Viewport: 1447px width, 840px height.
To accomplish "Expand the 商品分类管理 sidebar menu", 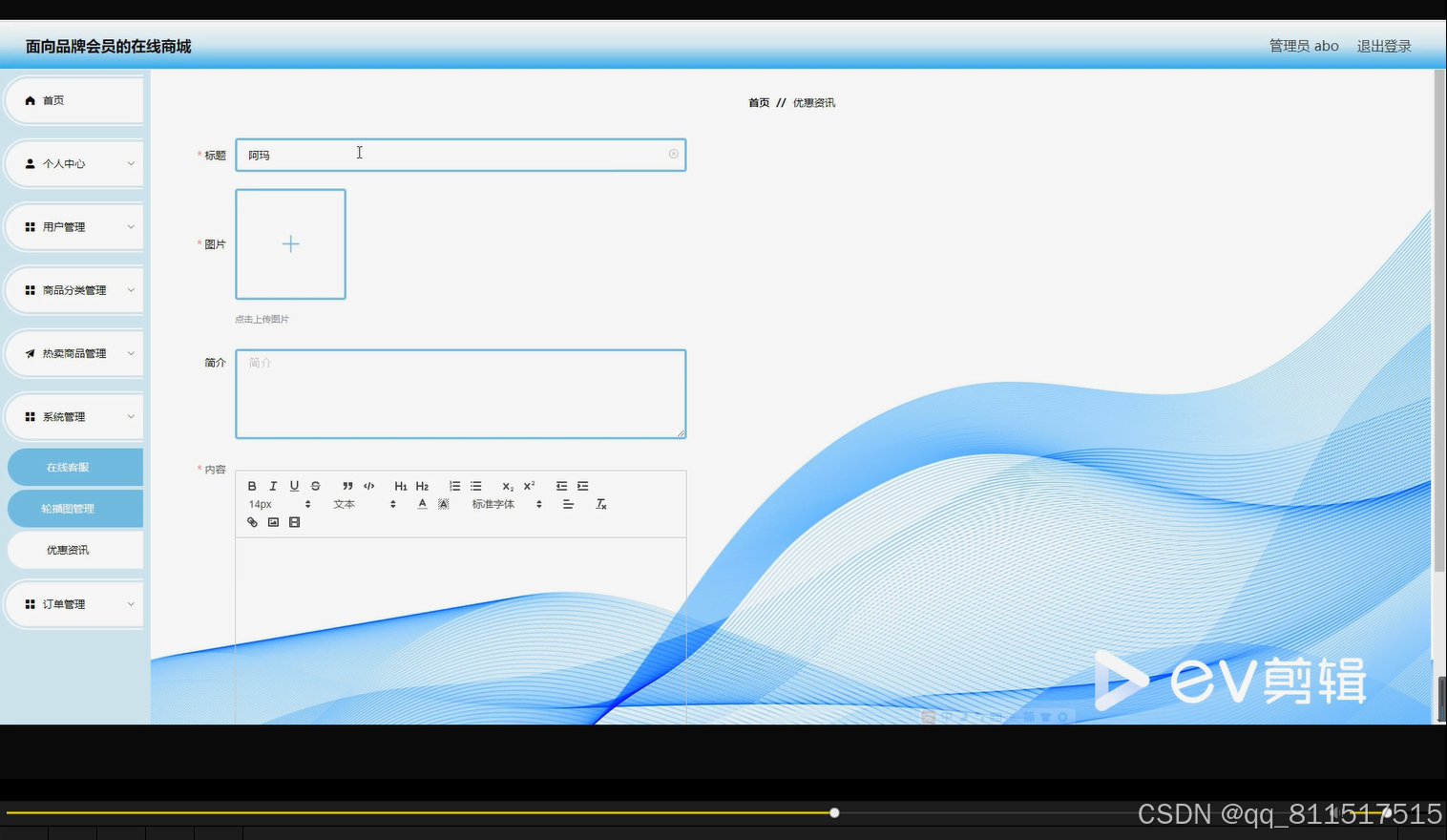I will click(75, 290).
